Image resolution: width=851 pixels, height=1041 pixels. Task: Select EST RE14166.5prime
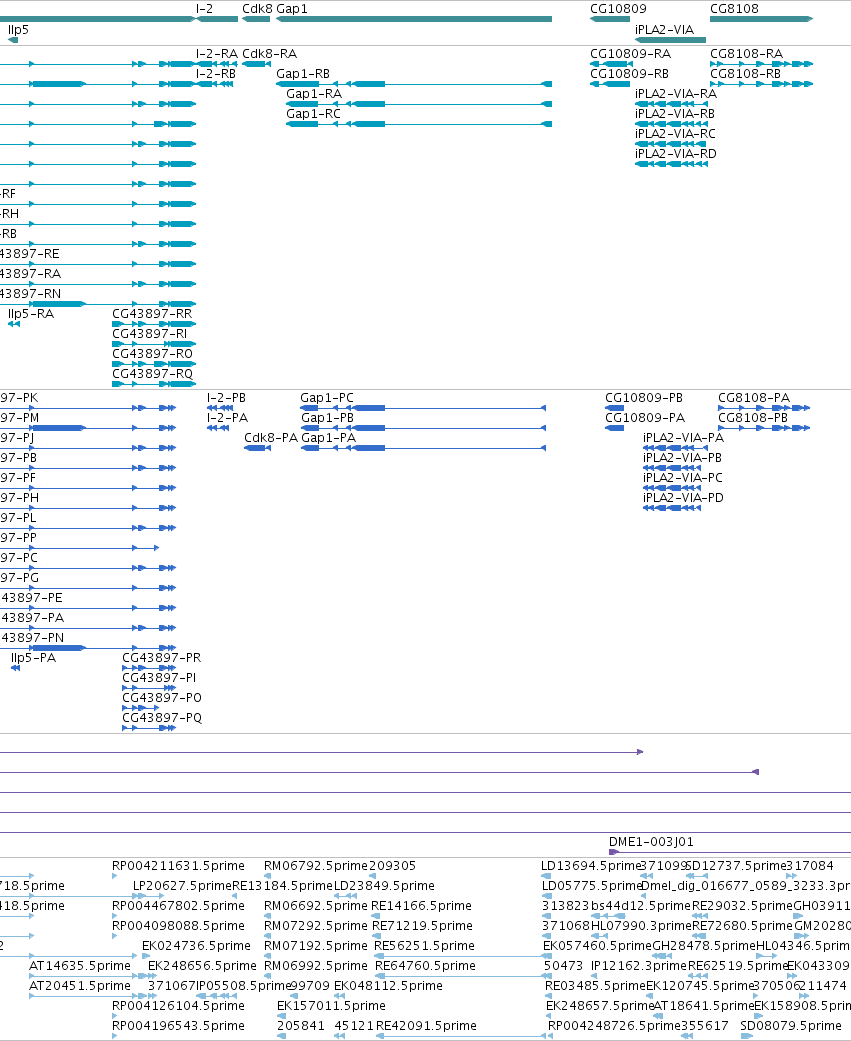point(422,906)
